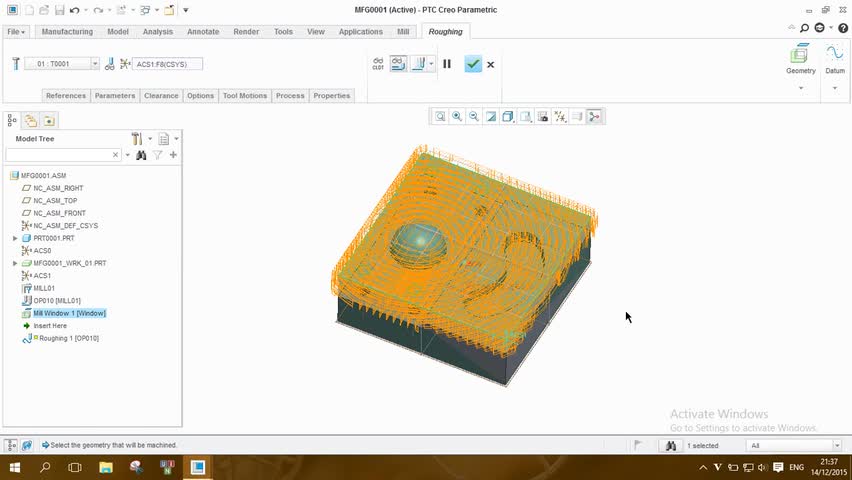Screen dimensions: 852x480
Task: Select OP010 [MILL01] in tree
Action: (x=57, y=301)
